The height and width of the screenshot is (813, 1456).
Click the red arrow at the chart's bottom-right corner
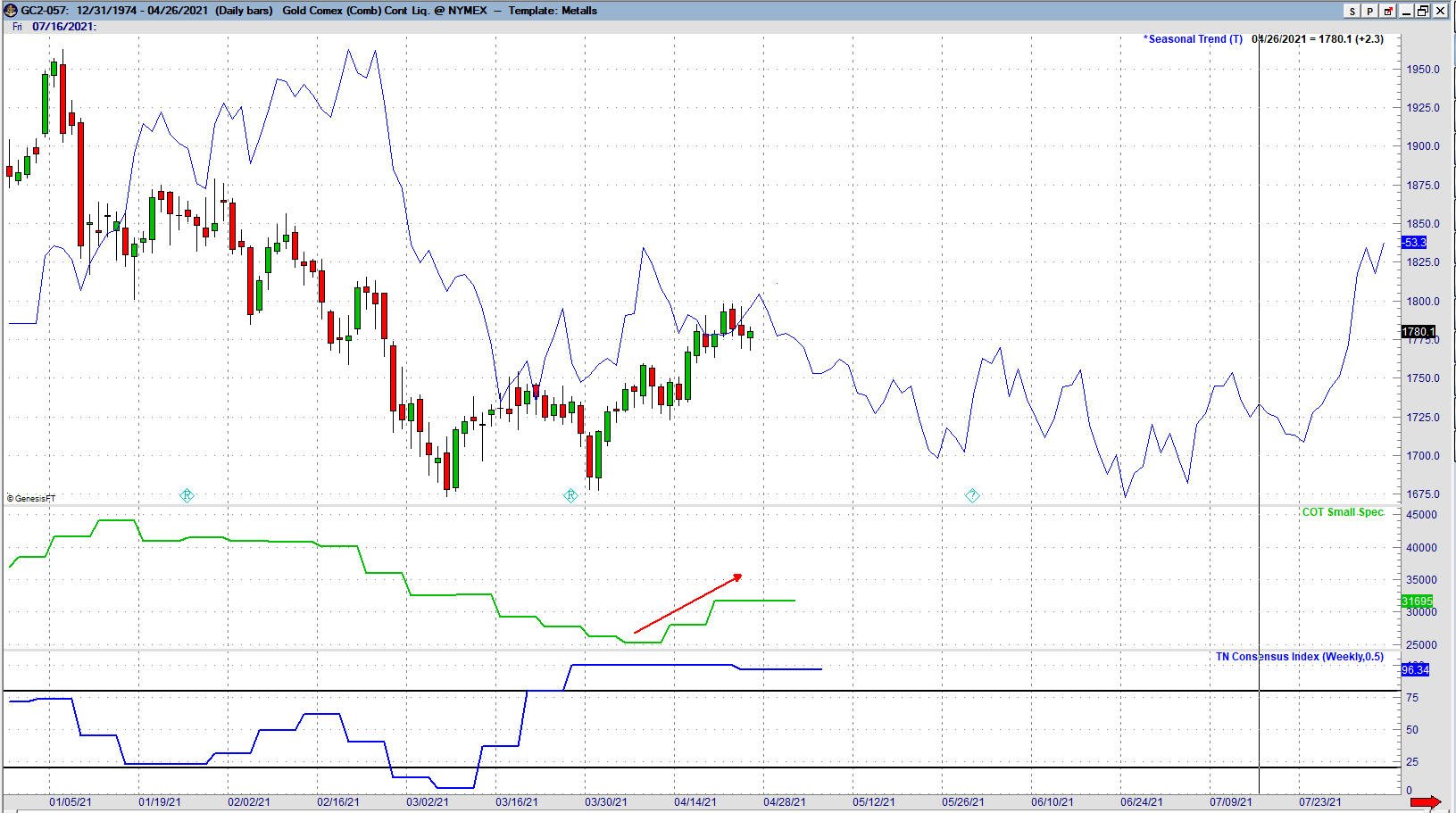click(x=1426, y=801)
